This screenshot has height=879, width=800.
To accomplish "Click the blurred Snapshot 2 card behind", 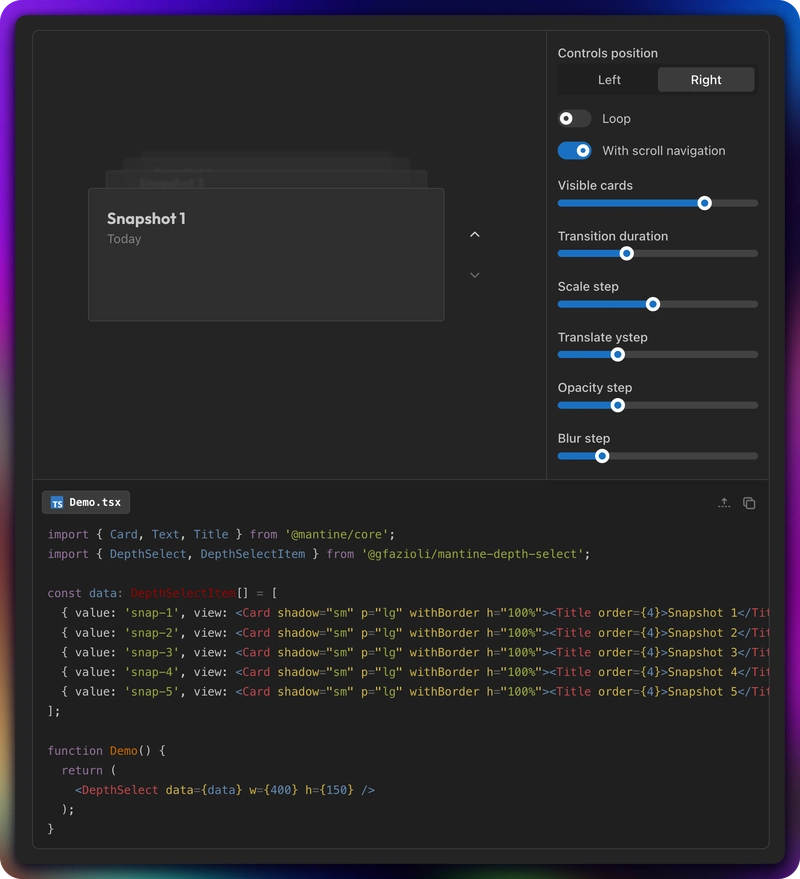I will tap(266, 179).
